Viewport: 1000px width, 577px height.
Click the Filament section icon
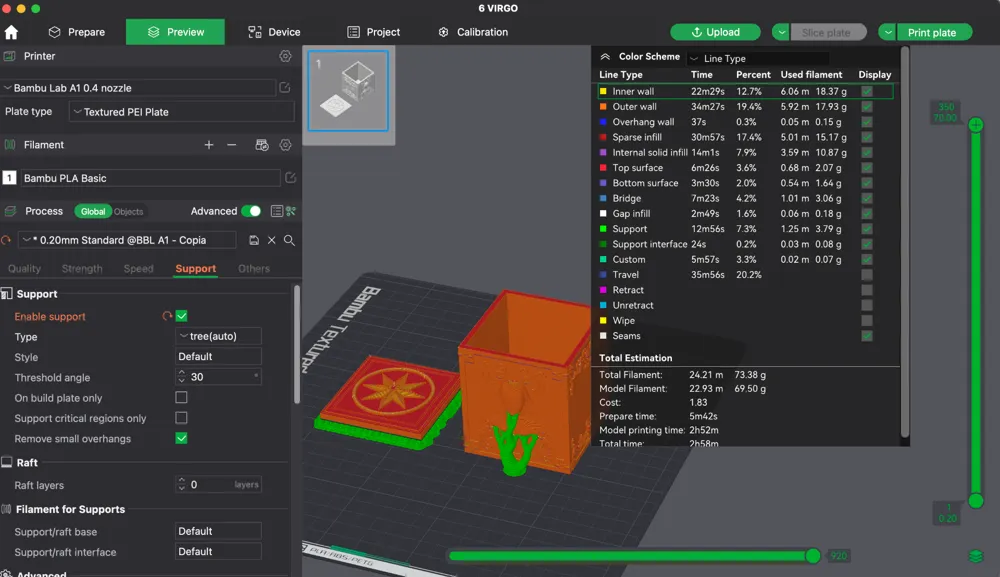10,145
